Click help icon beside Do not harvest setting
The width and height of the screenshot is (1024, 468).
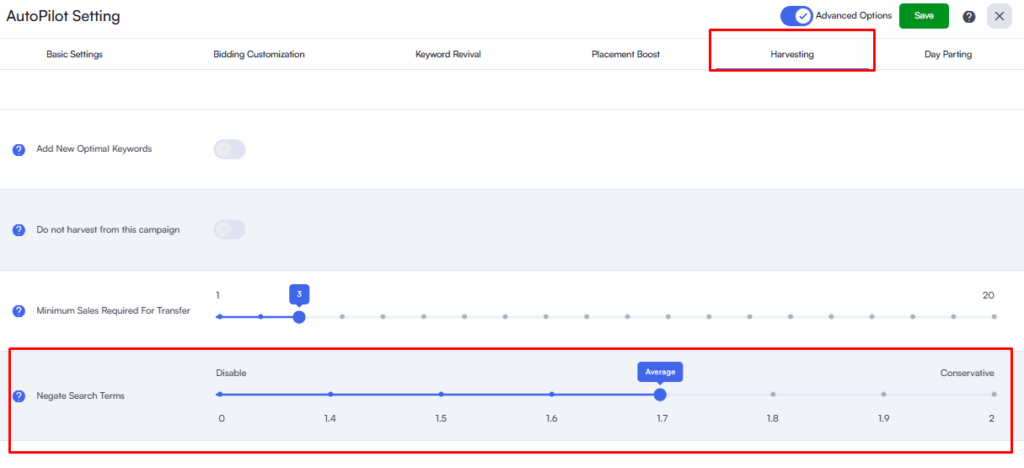(18, 230)
